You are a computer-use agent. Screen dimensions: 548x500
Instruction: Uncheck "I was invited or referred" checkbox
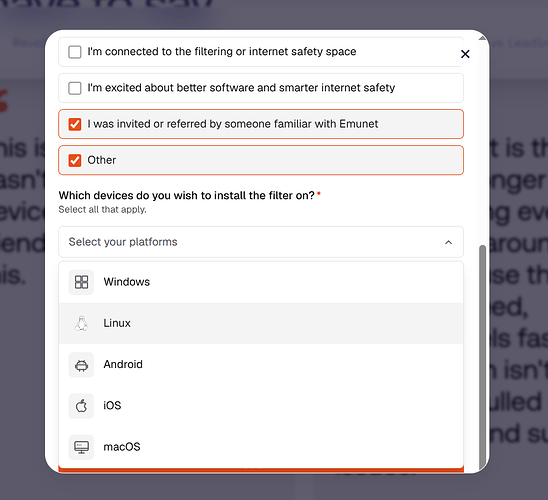point(75,124)
